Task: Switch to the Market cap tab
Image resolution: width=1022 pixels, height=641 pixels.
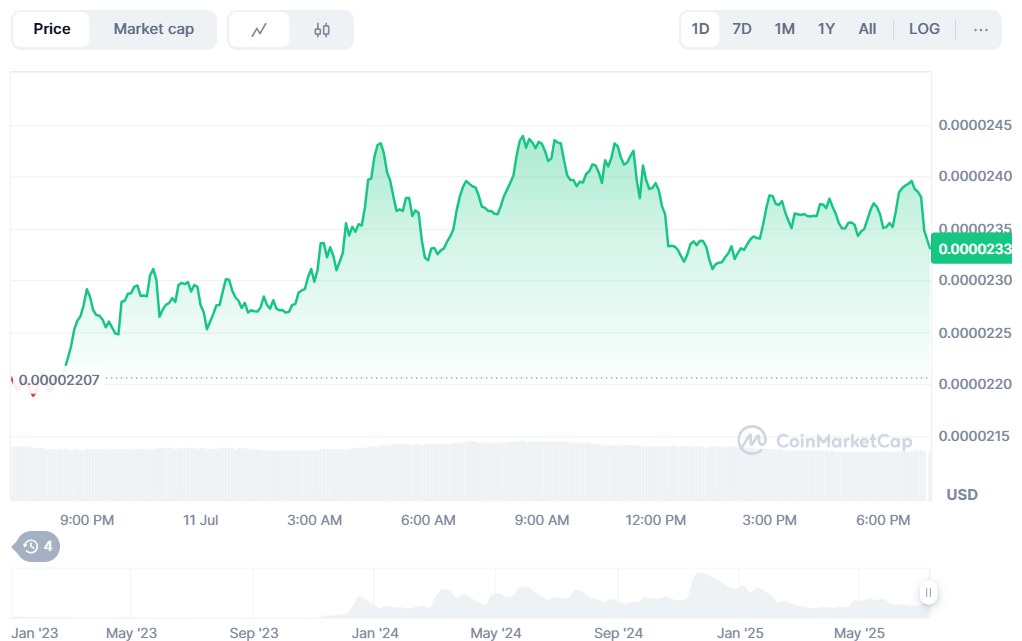Action: click(x=153, y=29)
